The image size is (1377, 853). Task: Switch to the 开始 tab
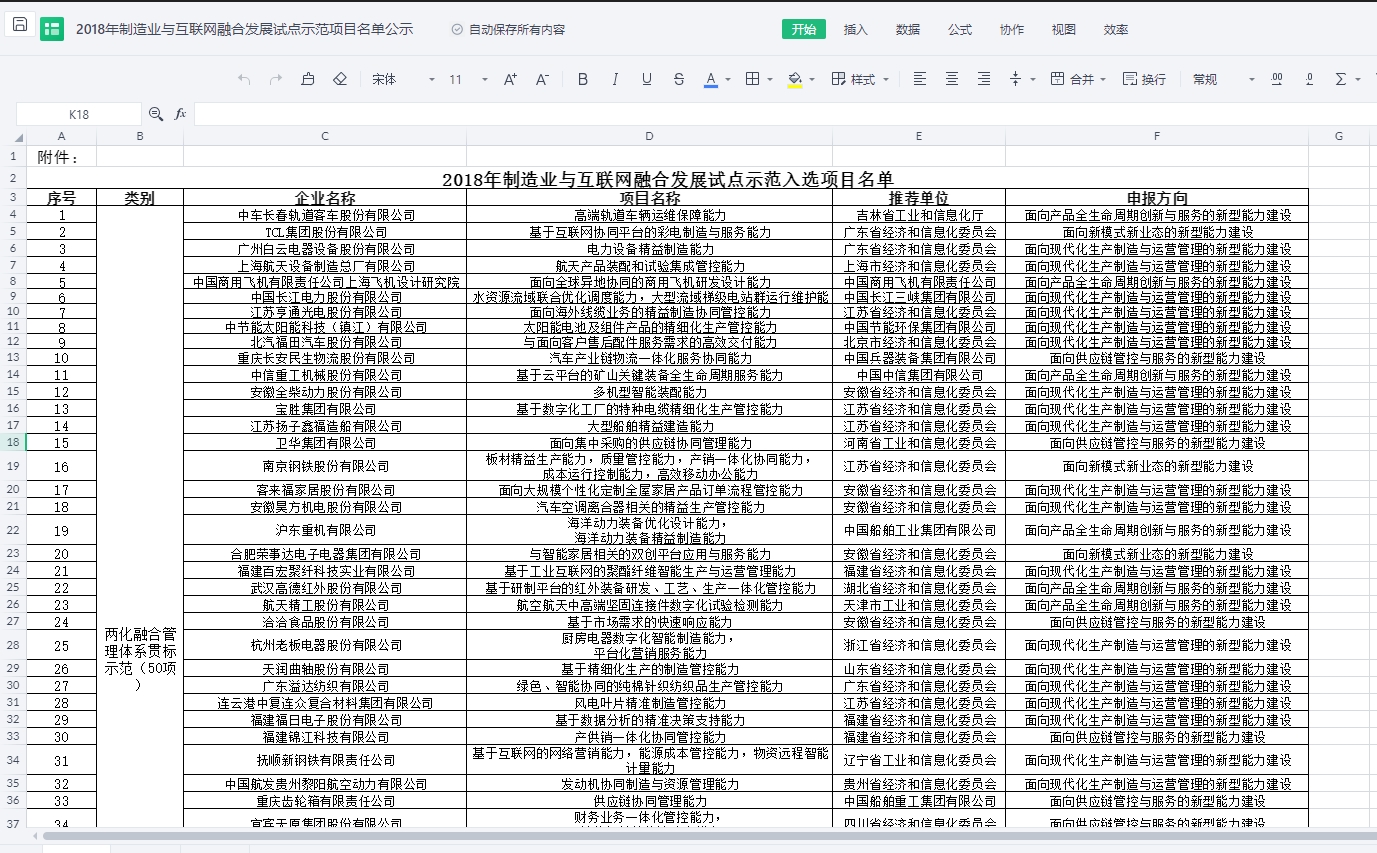(x=804, y=30)
